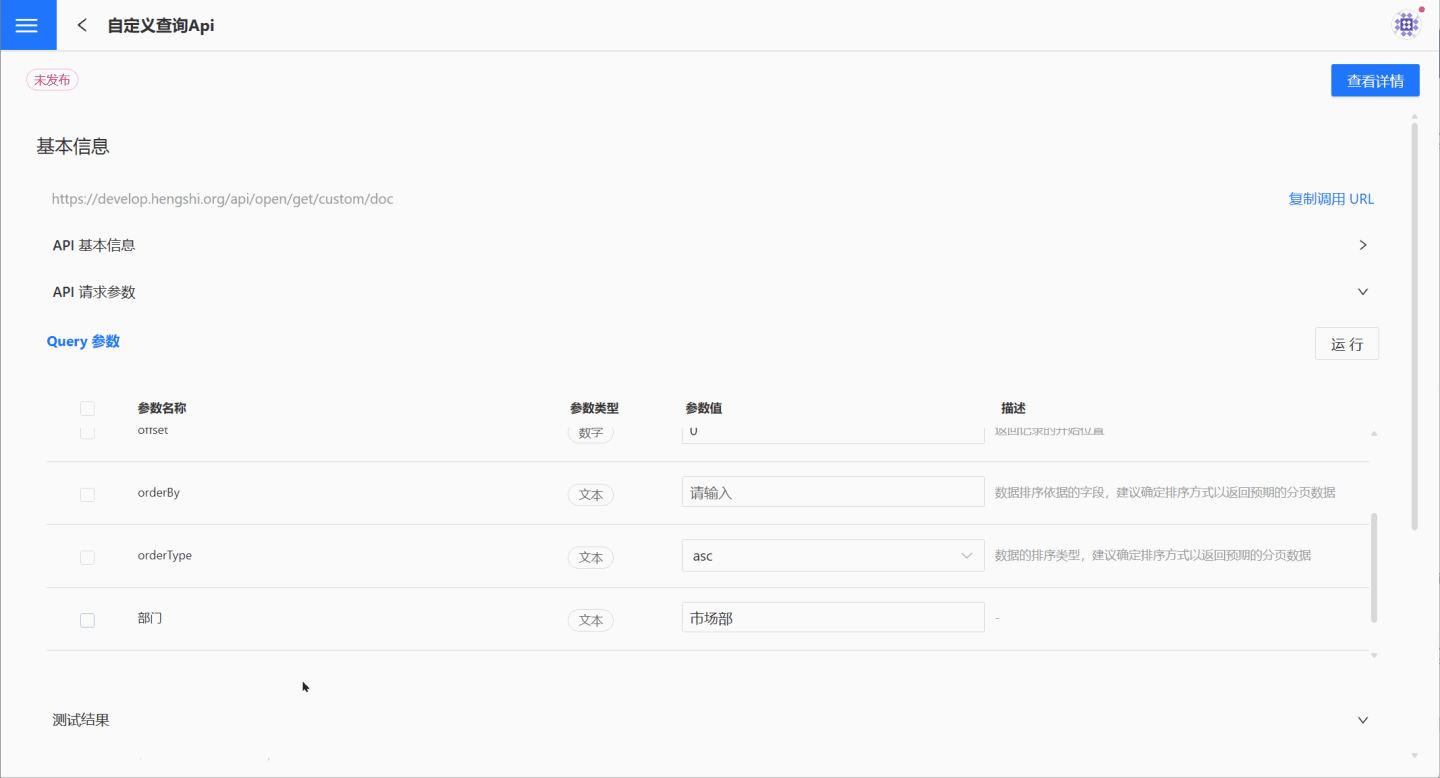Image resolution: width=1440 pixels, height=778 pixels.
Task: Click the 查看详情 button
Action: 1374,81
